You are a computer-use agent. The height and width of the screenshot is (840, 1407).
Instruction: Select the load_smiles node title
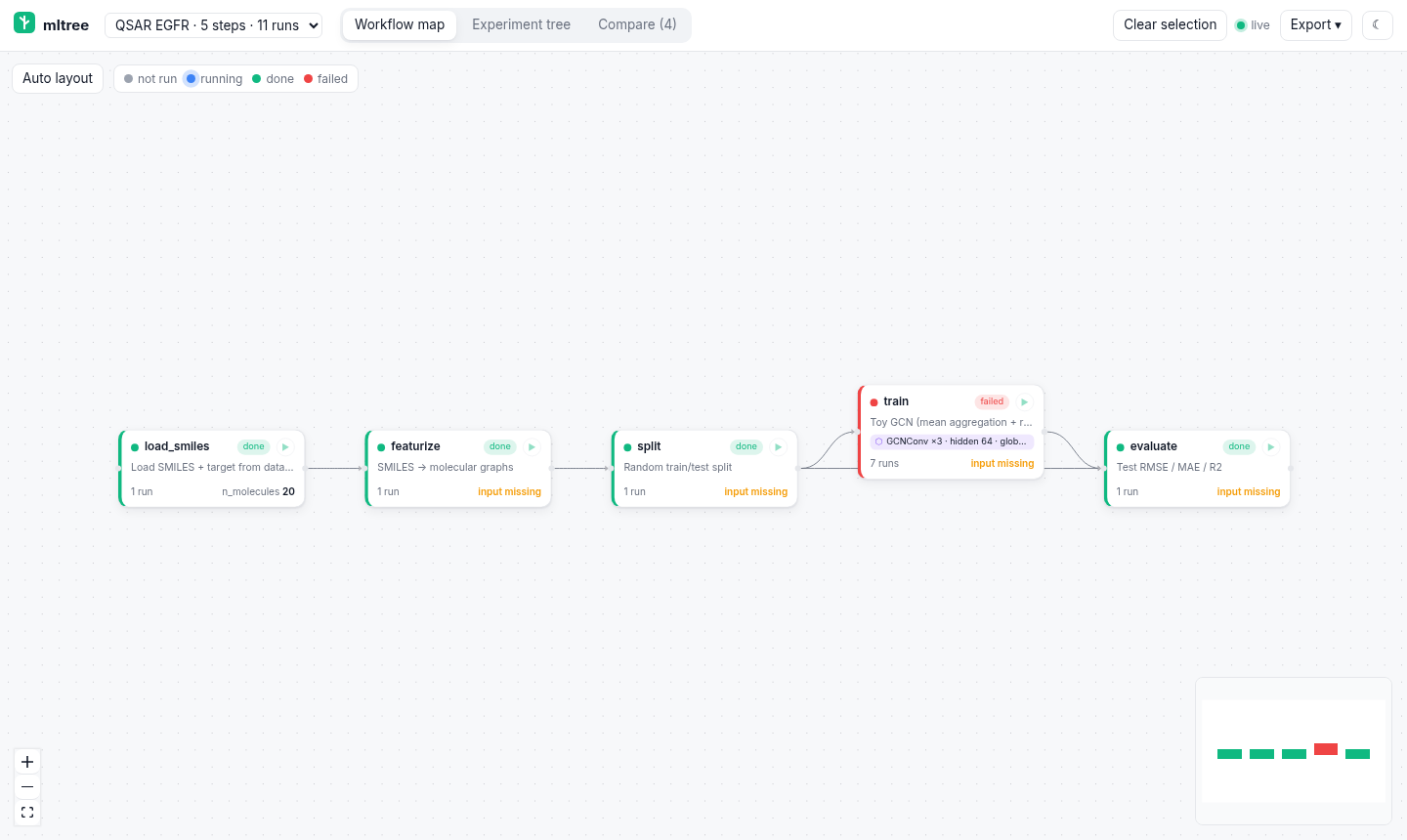(x=177, y=446)
